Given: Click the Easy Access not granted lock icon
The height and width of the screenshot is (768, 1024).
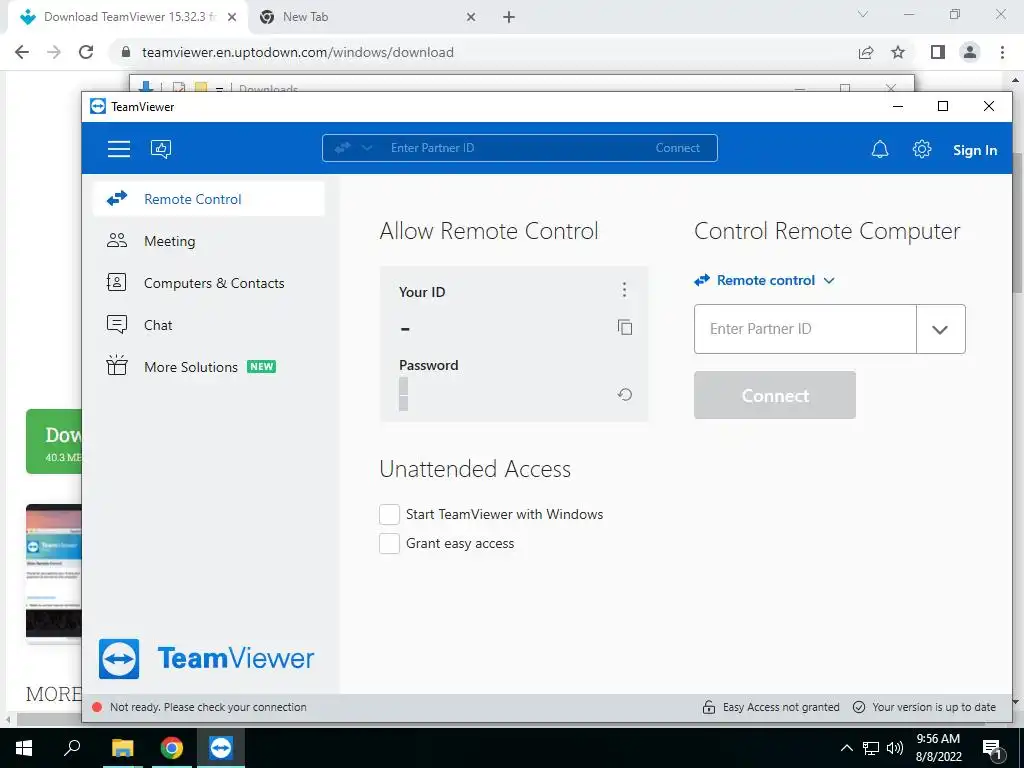Looking at the screenshot, I should coord(709,707).
